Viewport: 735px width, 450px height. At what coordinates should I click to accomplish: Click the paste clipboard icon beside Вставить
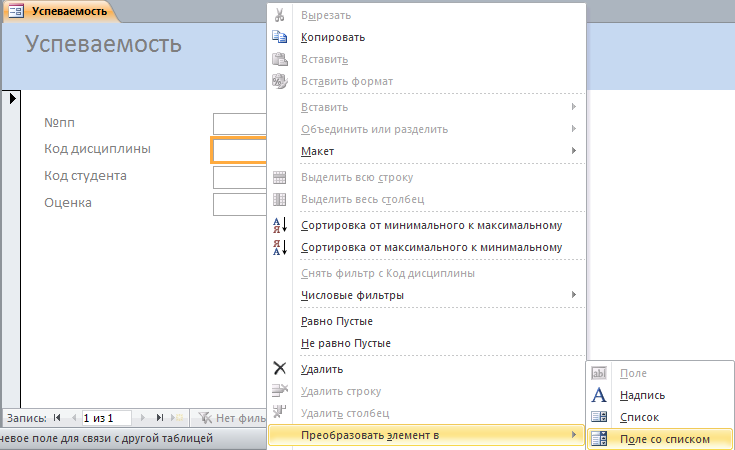click(x=279, y=59)
